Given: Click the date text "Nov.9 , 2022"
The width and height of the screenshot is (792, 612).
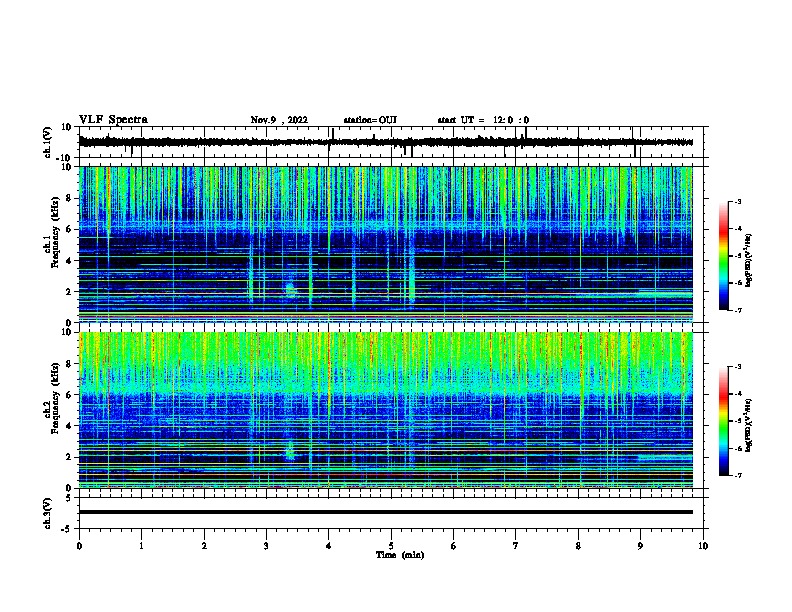Looking at the screenshot, I should pyautogui.click(x=279, y=120).
